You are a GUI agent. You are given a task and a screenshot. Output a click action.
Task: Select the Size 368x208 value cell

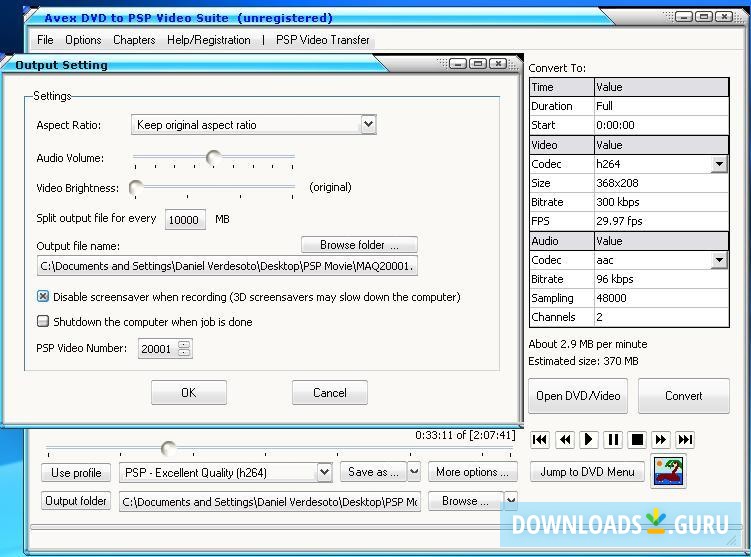point(661,183)
